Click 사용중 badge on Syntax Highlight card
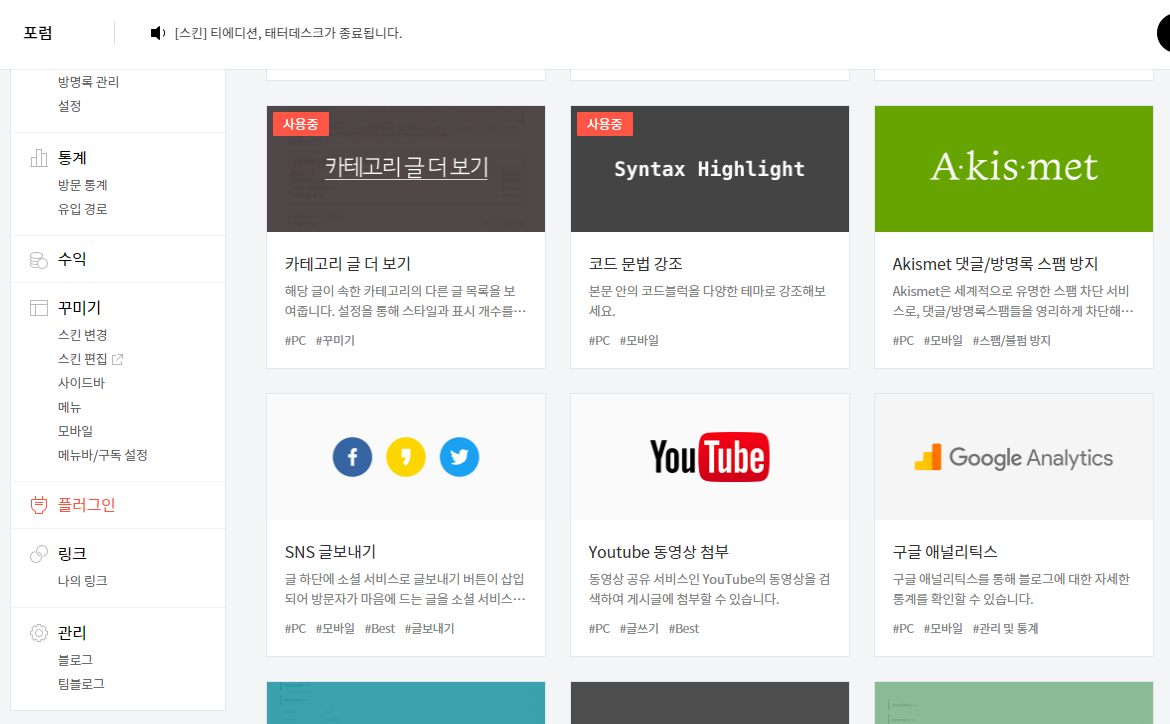 coord(604,124)
